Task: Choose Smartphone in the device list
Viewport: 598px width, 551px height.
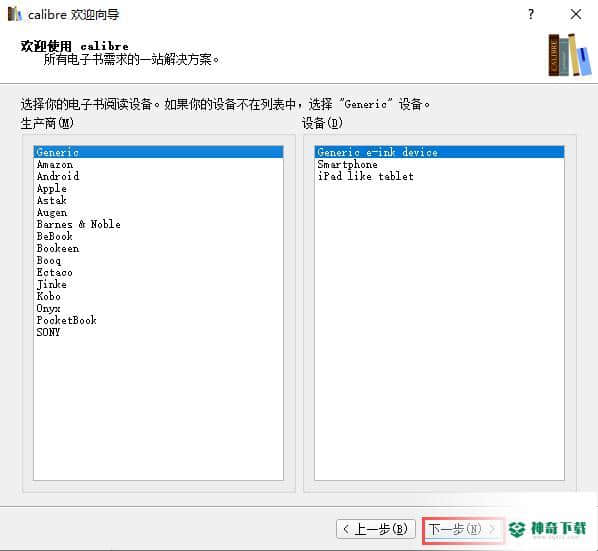Action: click(439, 164)
